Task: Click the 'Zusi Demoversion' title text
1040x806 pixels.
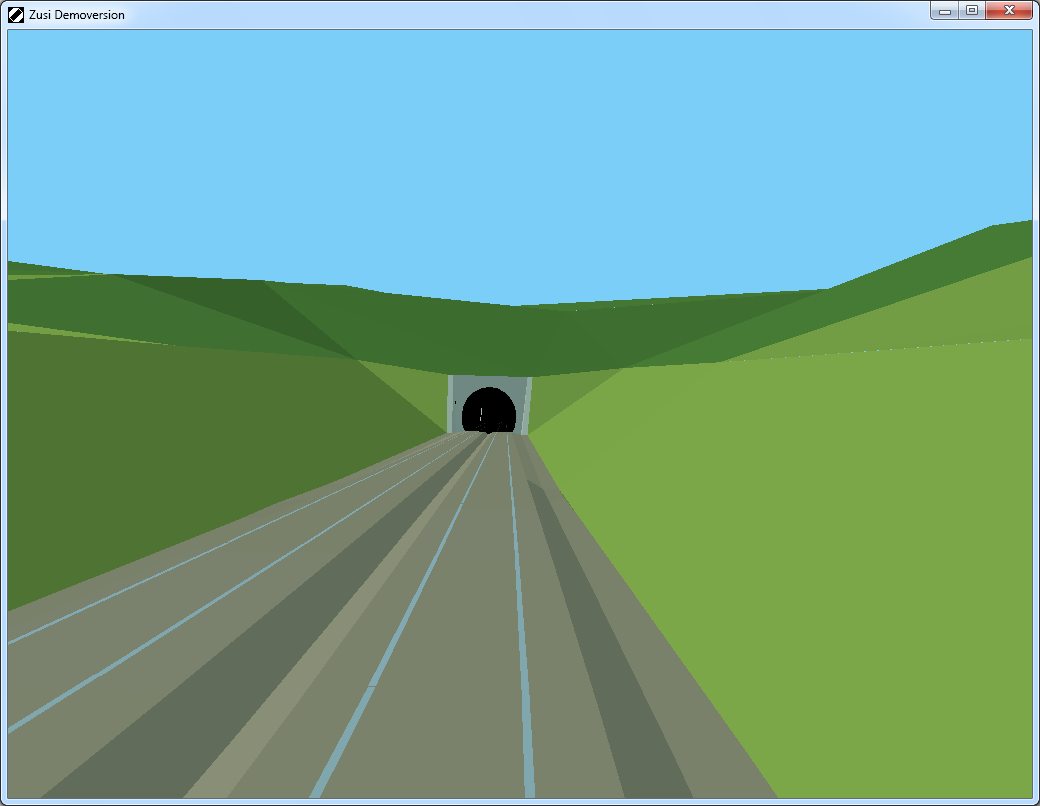Action: [x=77, y=15]
